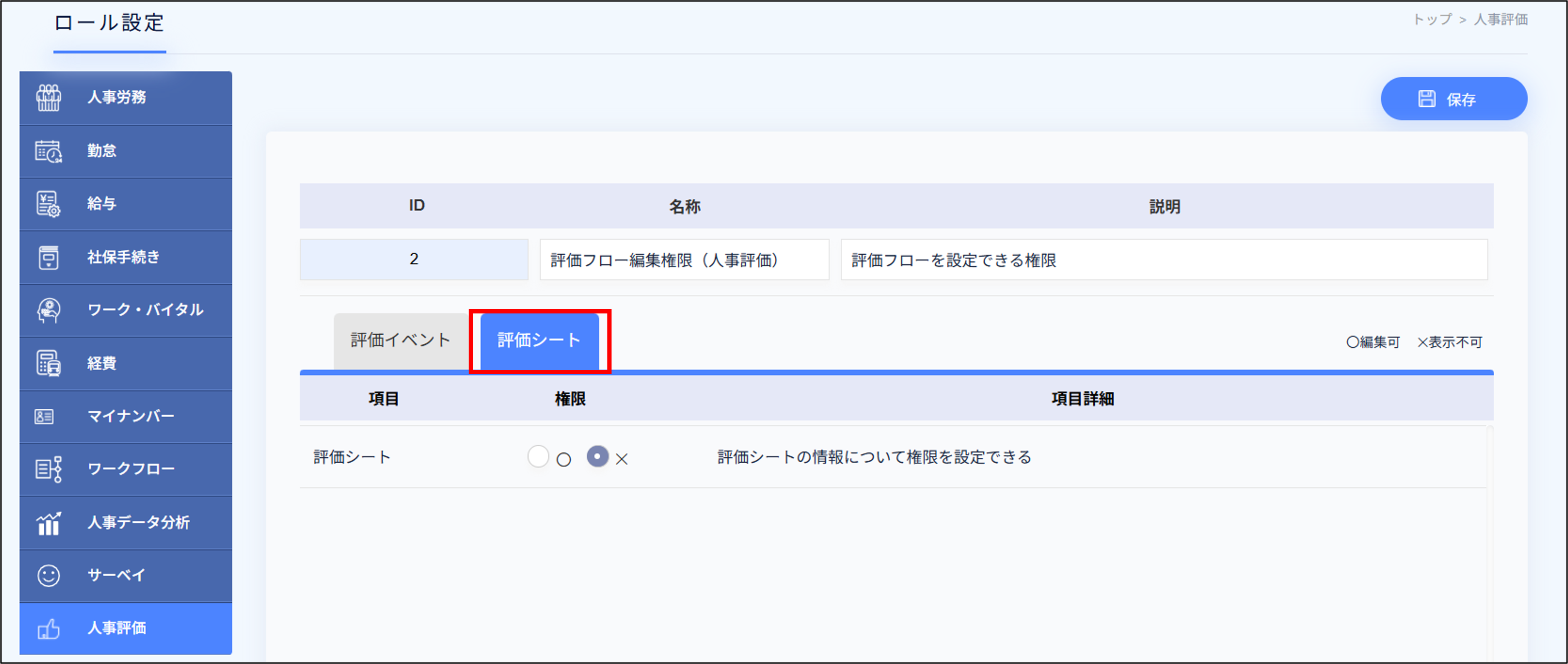Click the 名称 field containing 評価フロー編集権限
1568x664 pixels.
684,260
